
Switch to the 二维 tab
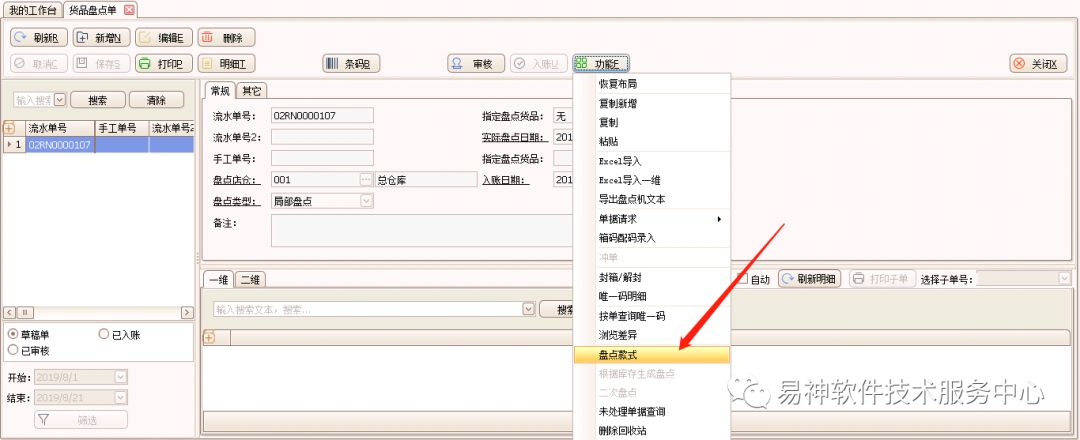point(251,280)
